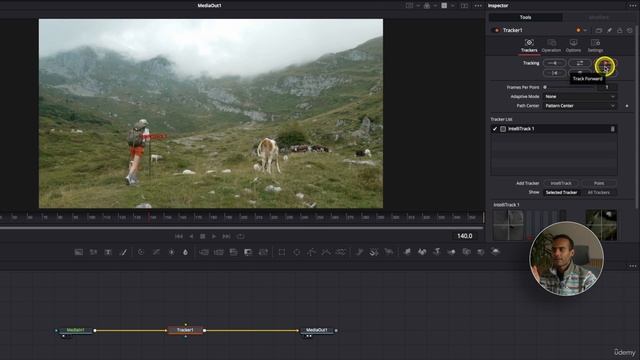Click IntelliTrack 1 color swatch
Viewport: 640px width, 360px height.
[503, 129]
